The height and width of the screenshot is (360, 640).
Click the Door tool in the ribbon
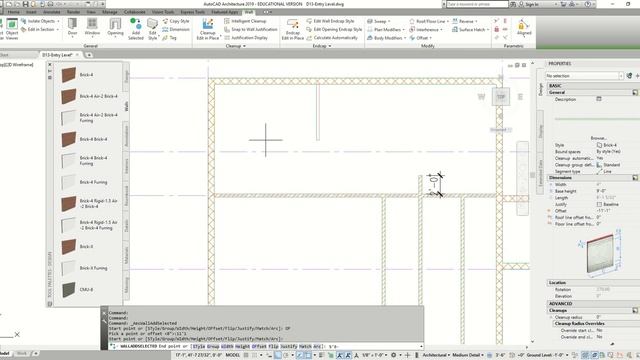tap(72, 27)
